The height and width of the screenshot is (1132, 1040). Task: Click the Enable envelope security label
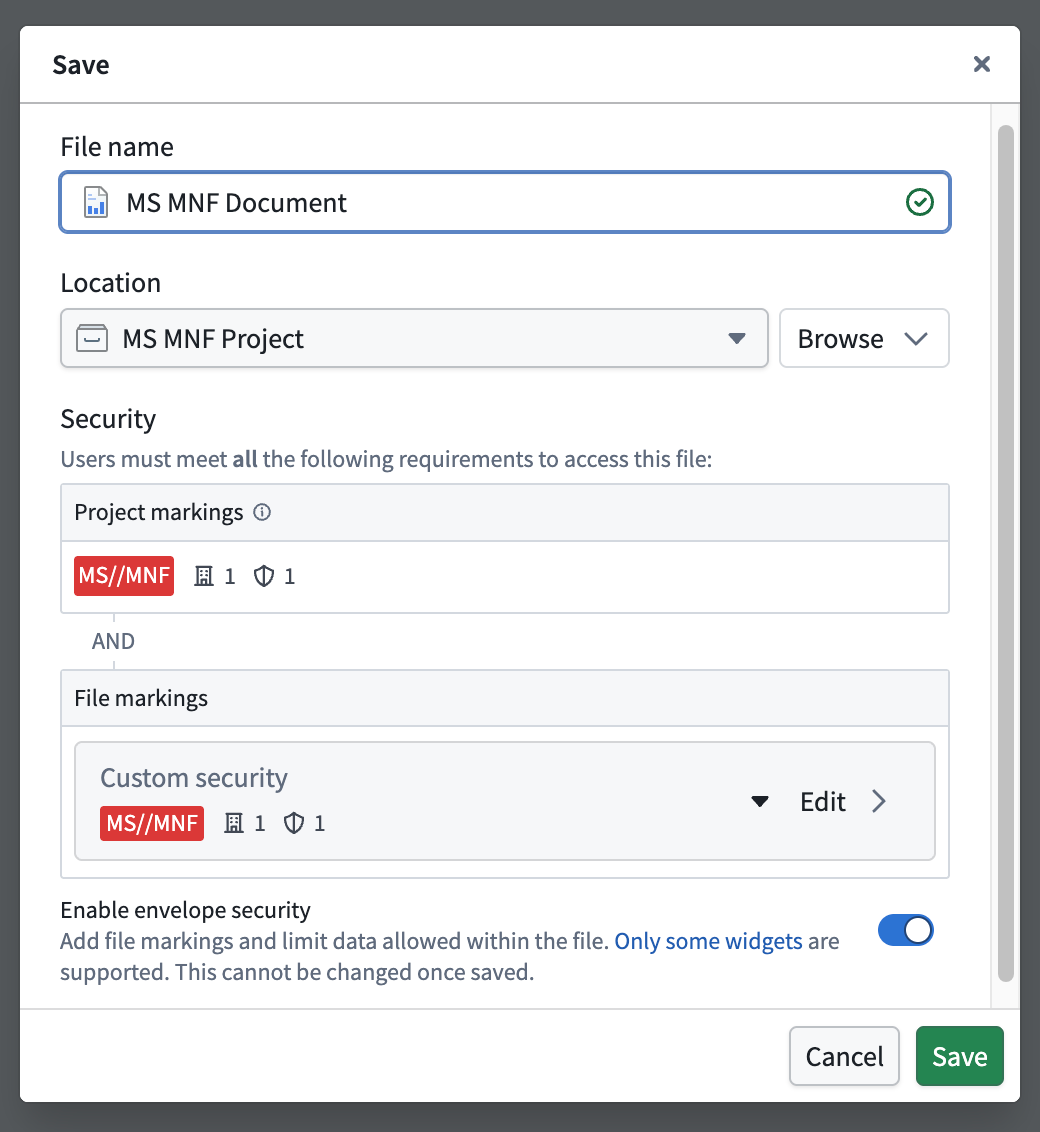pyautogui.click(x=185, y=910)
